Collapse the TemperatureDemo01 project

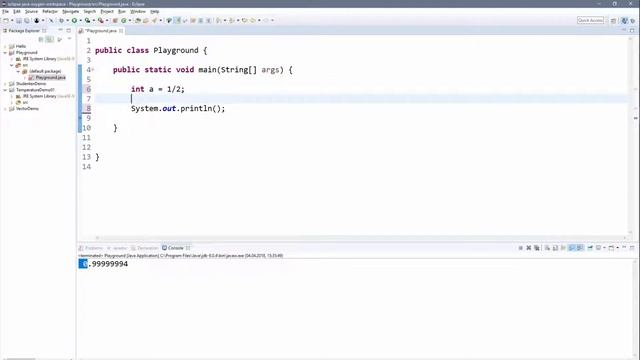[x=5, y=90]
